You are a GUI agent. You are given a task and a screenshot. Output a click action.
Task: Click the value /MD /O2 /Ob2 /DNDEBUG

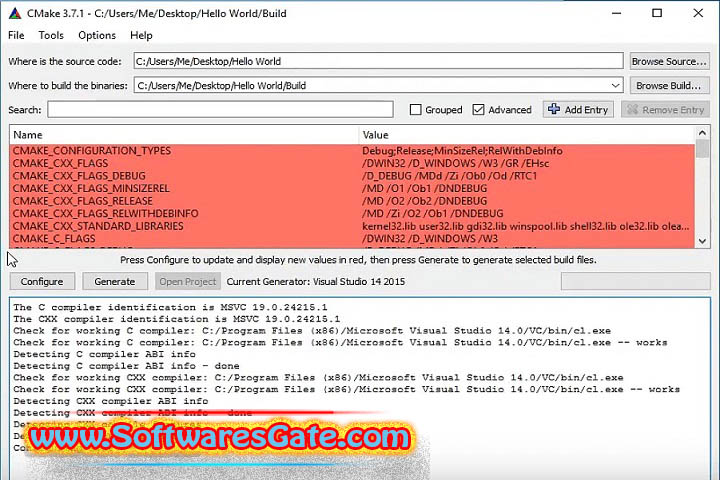click(x=425, y=201)
